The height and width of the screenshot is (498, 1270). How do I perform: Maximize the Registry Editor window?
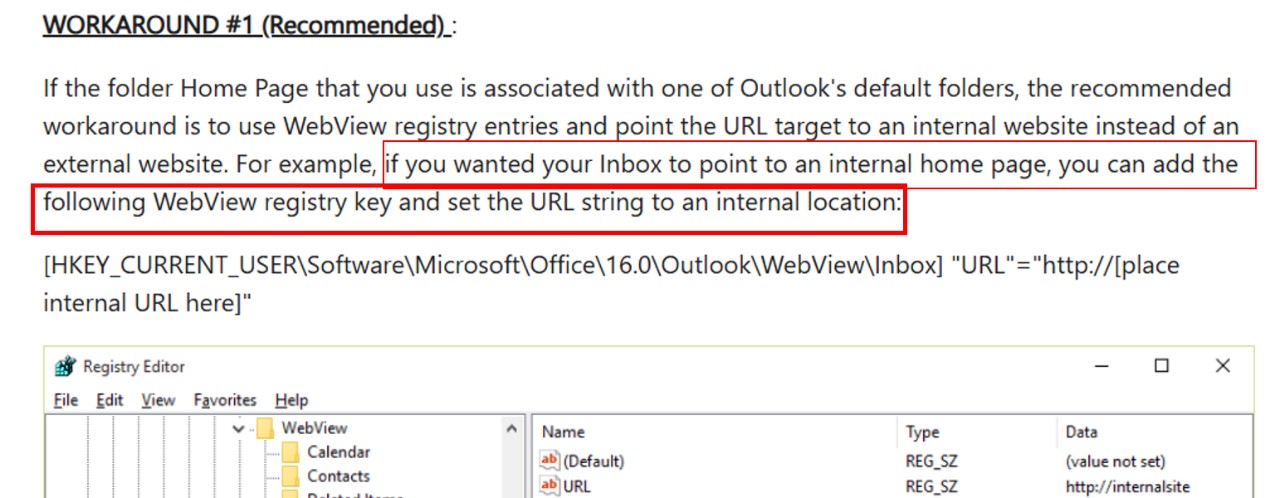tap(1161, 366)
